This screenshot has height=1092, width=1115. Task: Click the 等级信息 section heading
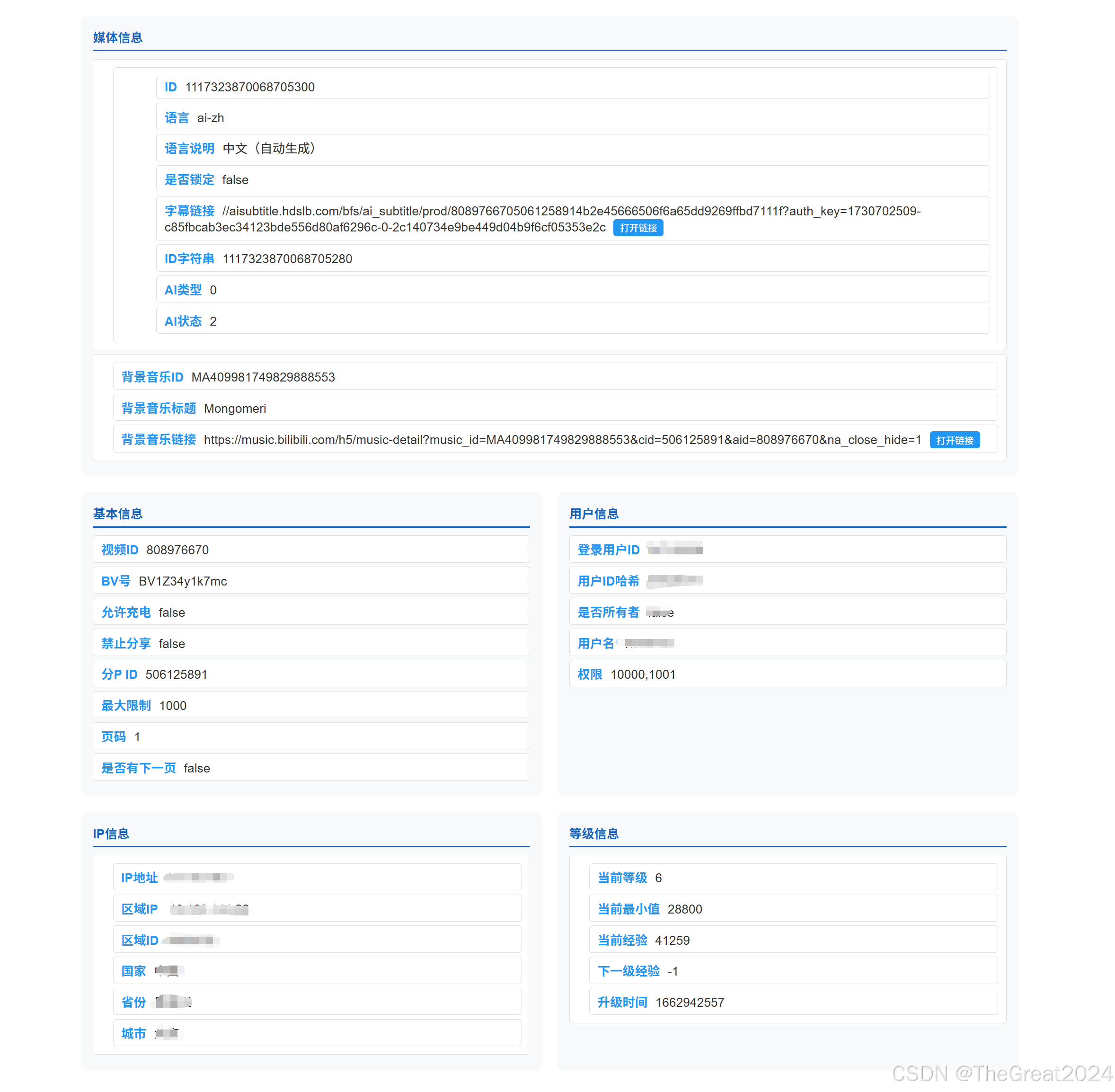click(593, 834)
